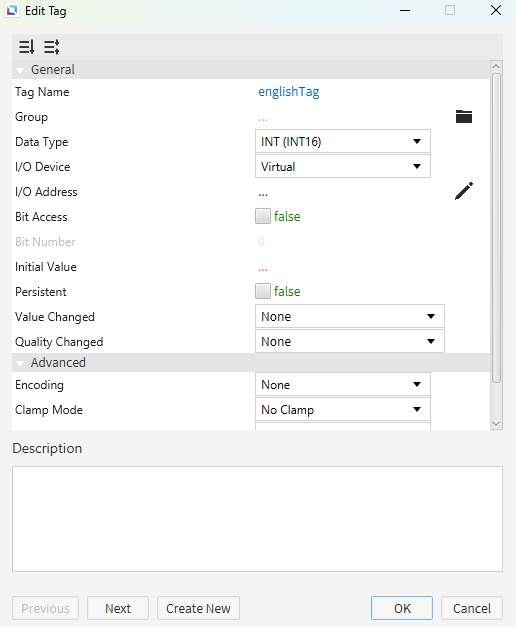
Task: Click the Edit Tag app logo icon
Action: coord(12,10)
